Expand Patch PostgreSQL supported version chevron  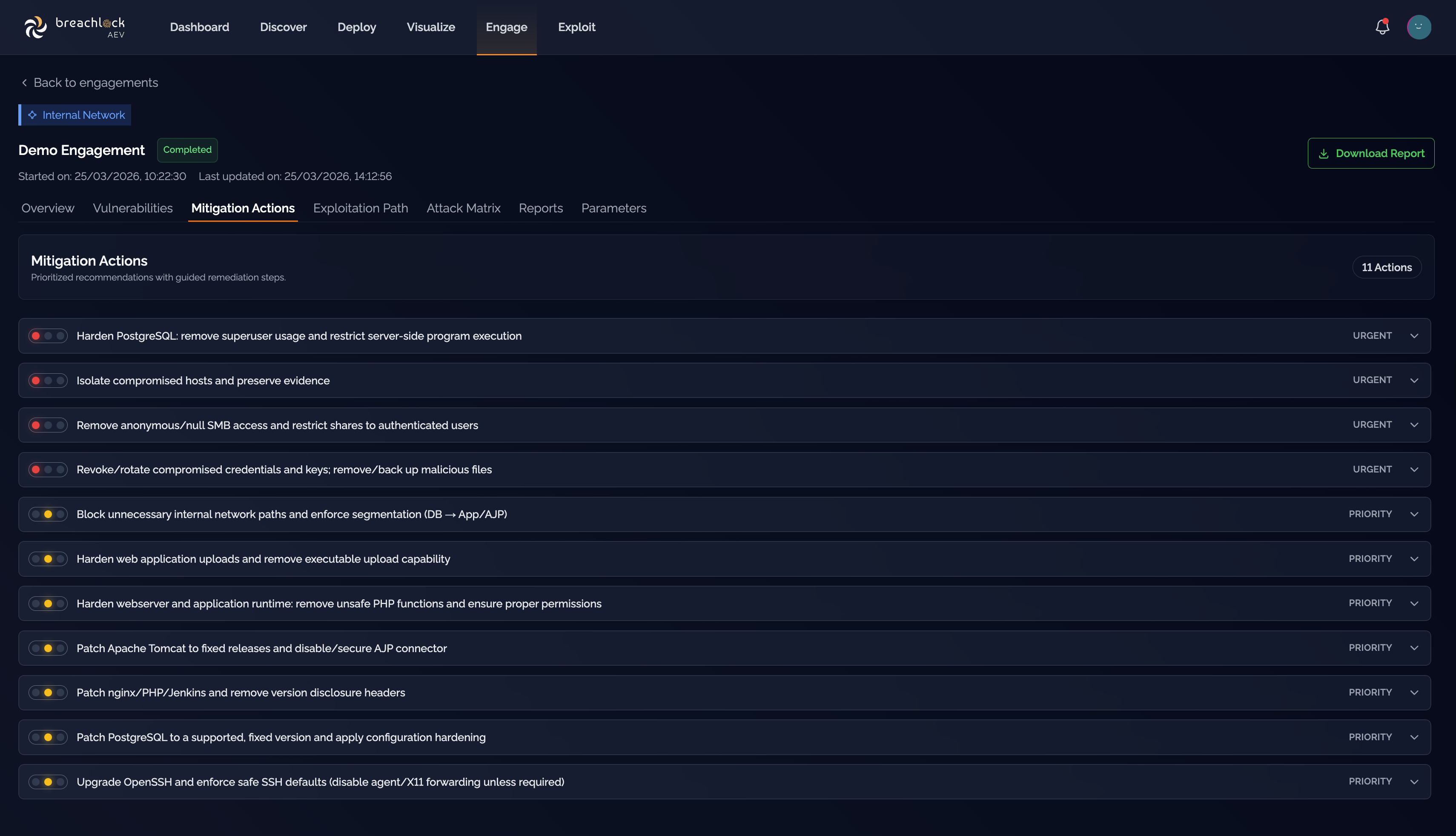1414,737
